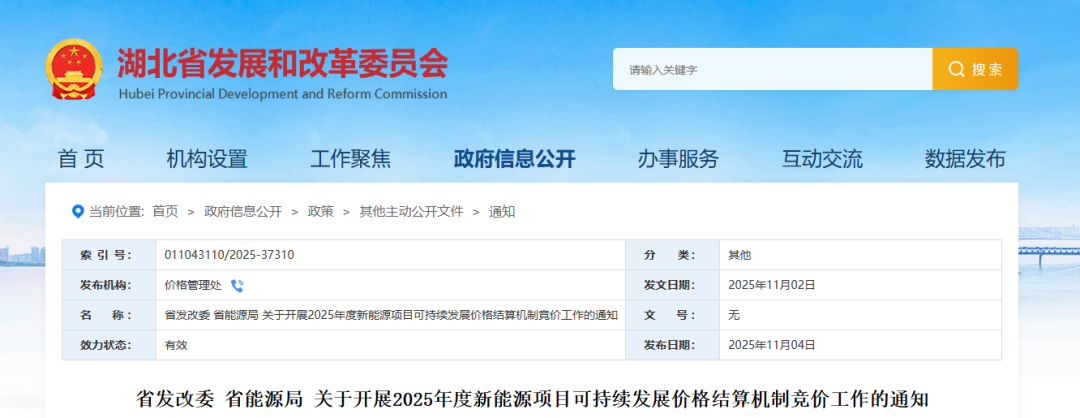
Task: Click the 价格管理处 publisher text
Action: coord(193,285)
